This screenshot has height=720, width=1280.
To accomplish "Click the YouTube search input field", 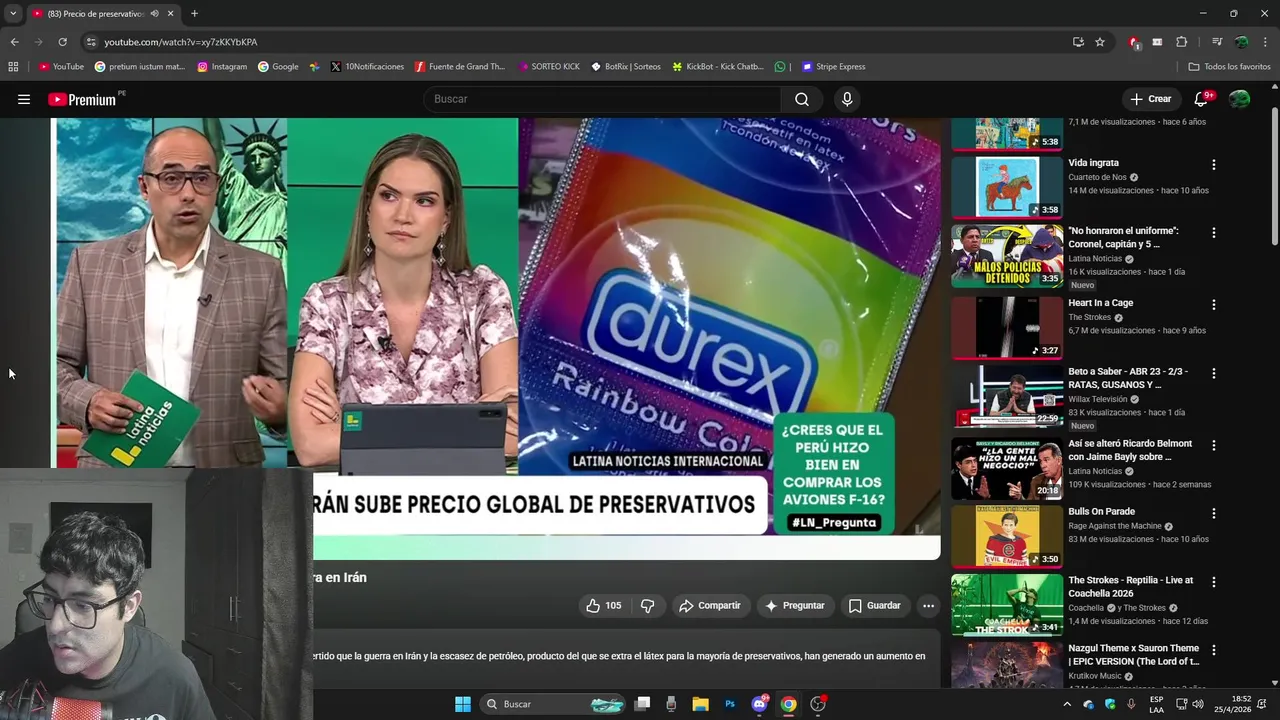I will pyautogui.click(x=603, y=99).
